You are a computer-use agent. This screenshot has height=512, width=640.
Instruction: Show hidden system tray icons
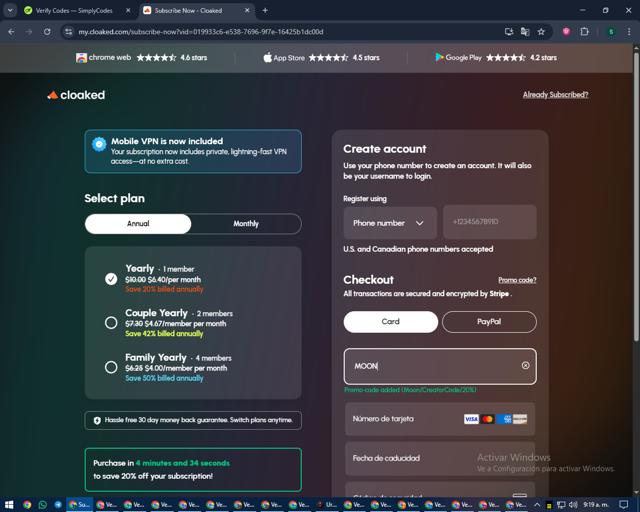pos(537,505)
